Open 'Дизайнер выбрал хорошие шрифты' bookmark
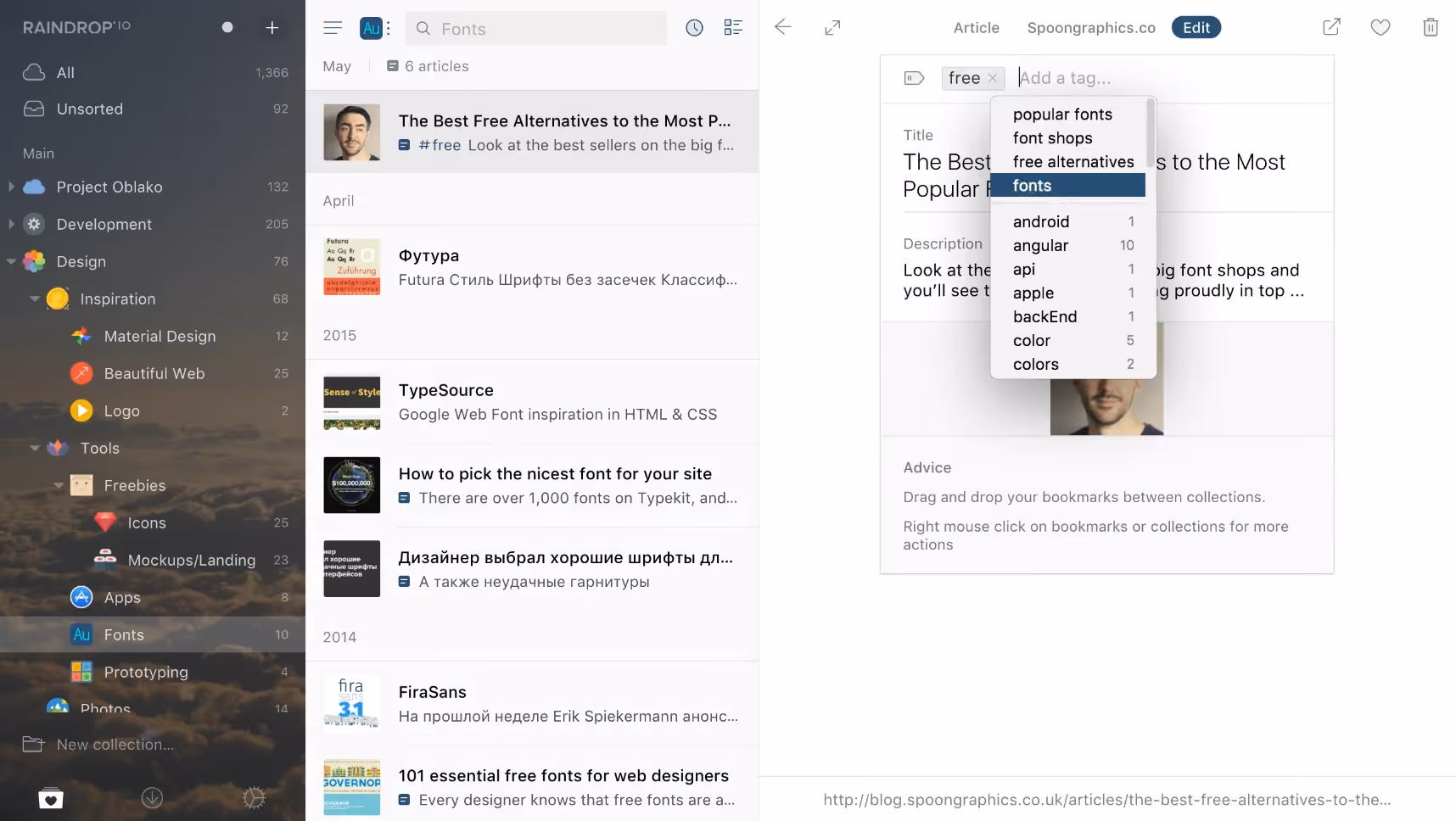The width and height of the screenshot is (1456, 821). 532,570
